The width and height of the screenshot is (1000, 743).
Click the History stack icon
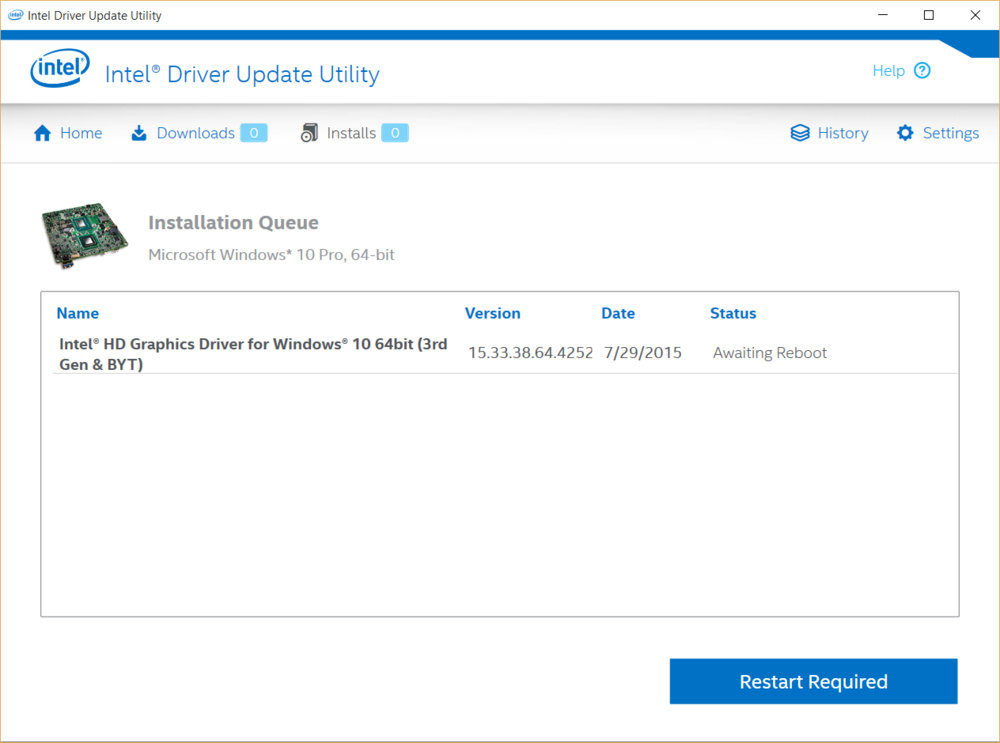[x=800, y=133]
